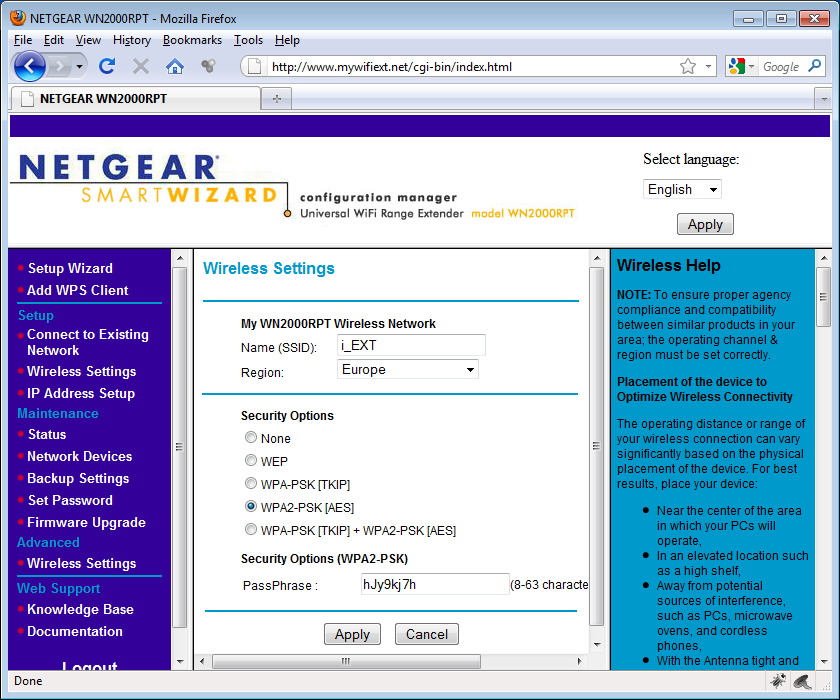Open Network Devices page
This screenshot has height=700, width=840.
pos(79,456)
